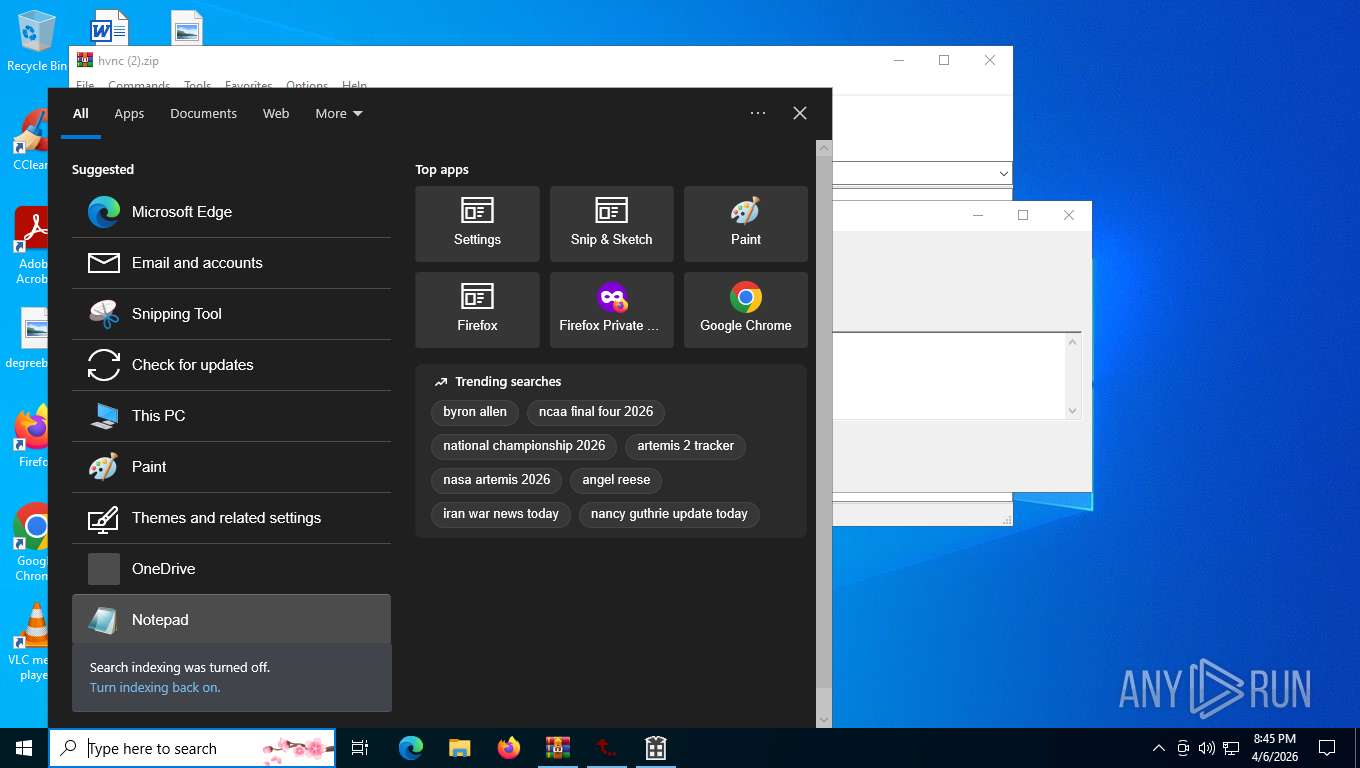
Task: Click search panel scrollbar down arrow
Action: 824,719
